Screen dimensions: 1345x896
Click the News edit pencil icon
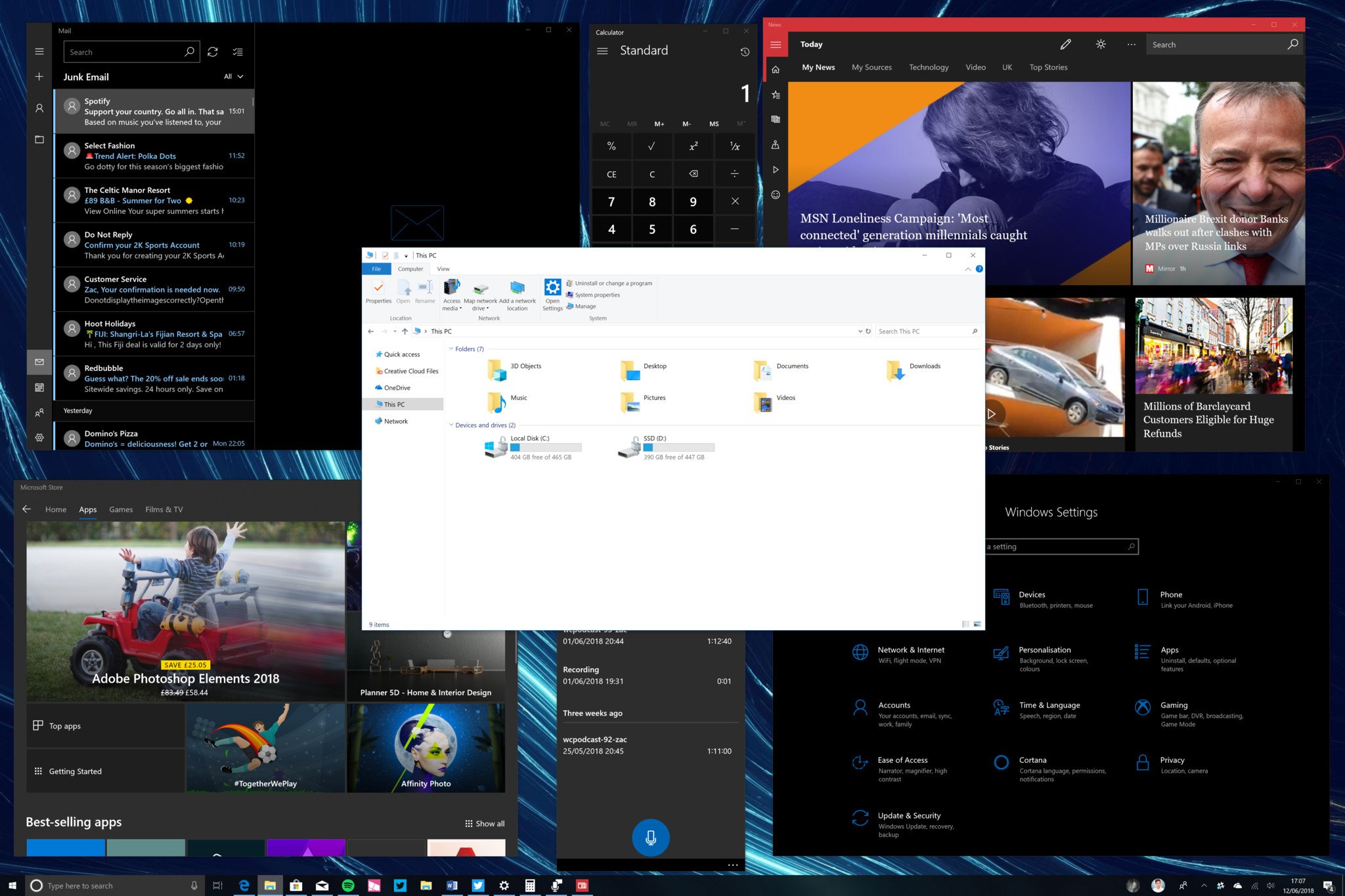pos(1067,43)
